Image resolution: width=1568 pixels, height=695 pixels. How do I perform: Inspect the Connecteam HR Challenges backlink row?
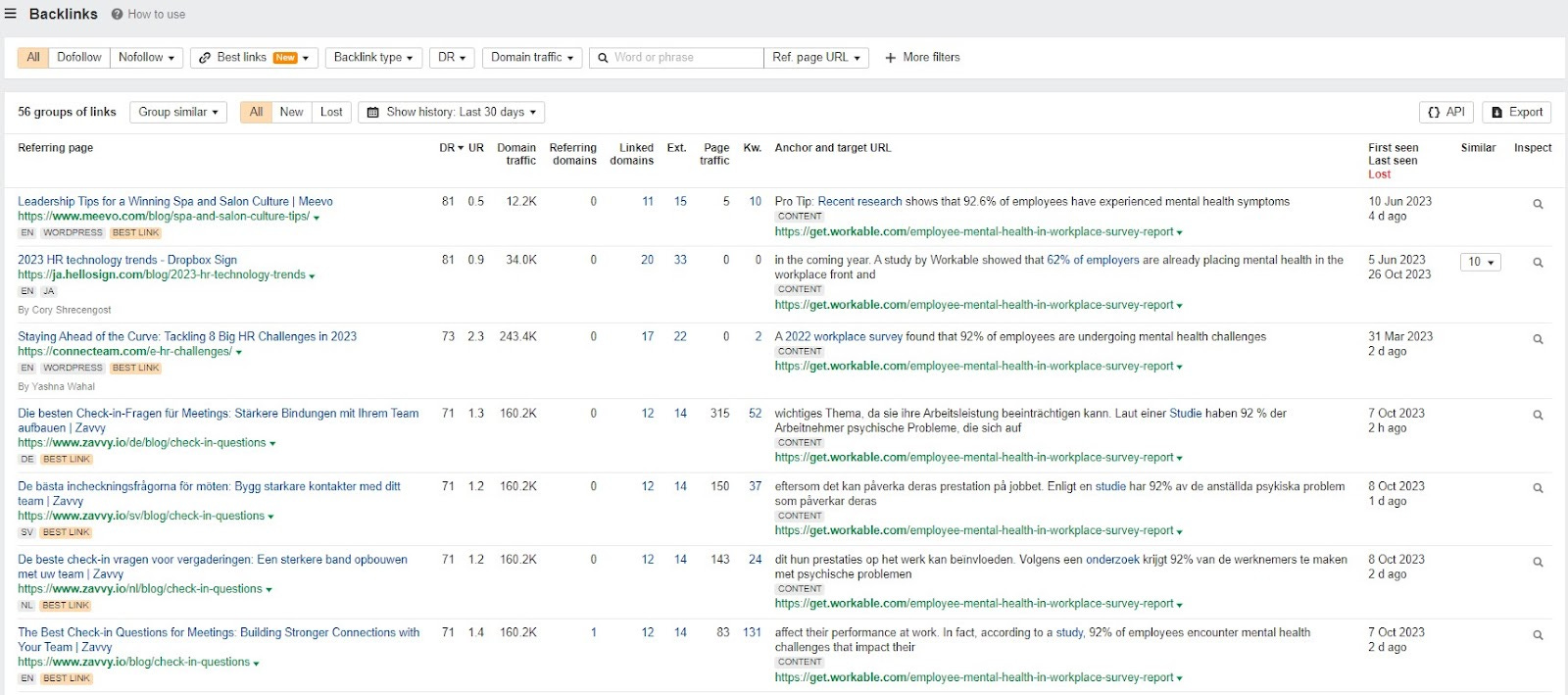click(x=1538, y=339)
